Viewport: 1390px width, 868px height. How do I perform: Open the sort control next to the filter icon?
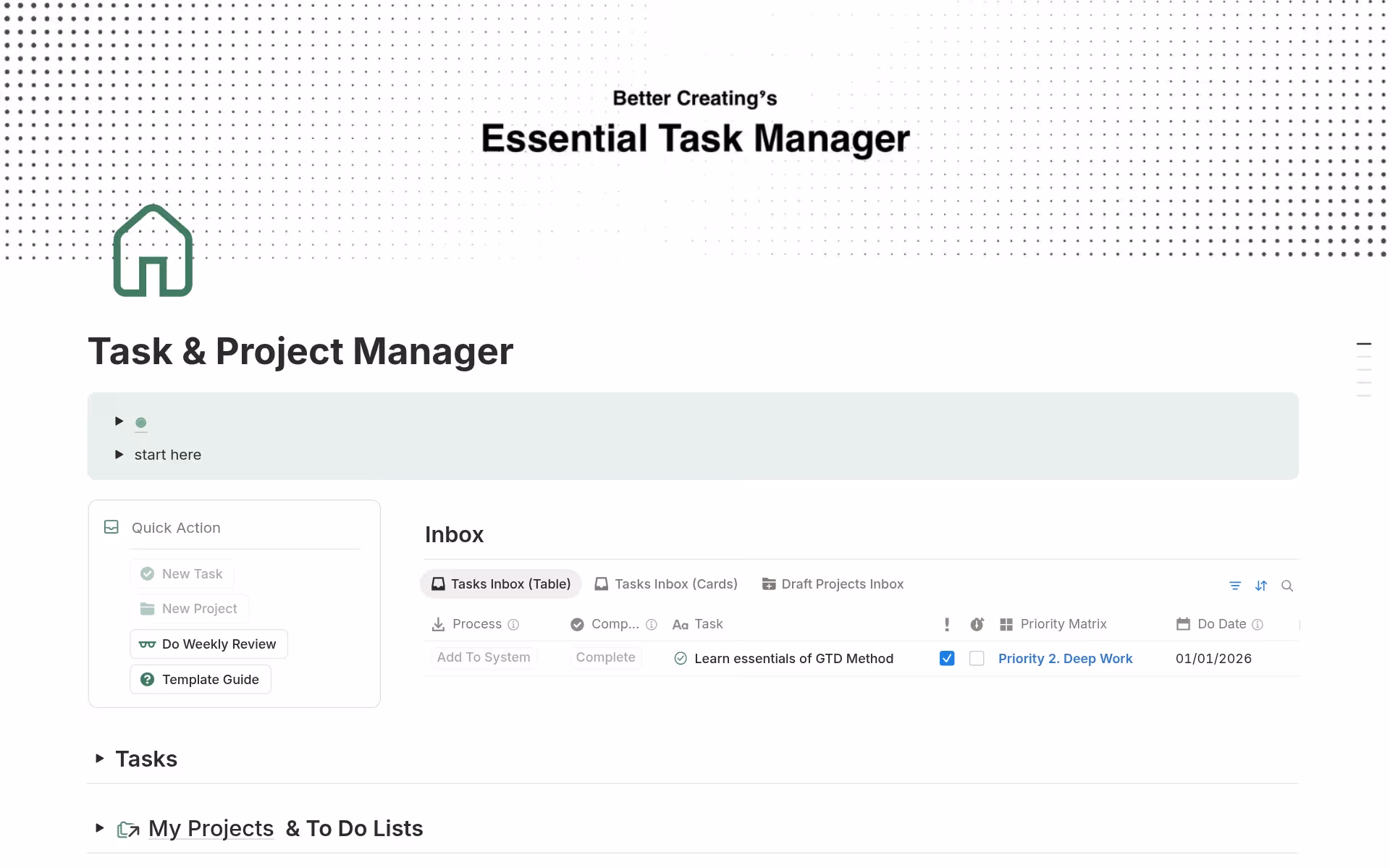point(1261,586)
